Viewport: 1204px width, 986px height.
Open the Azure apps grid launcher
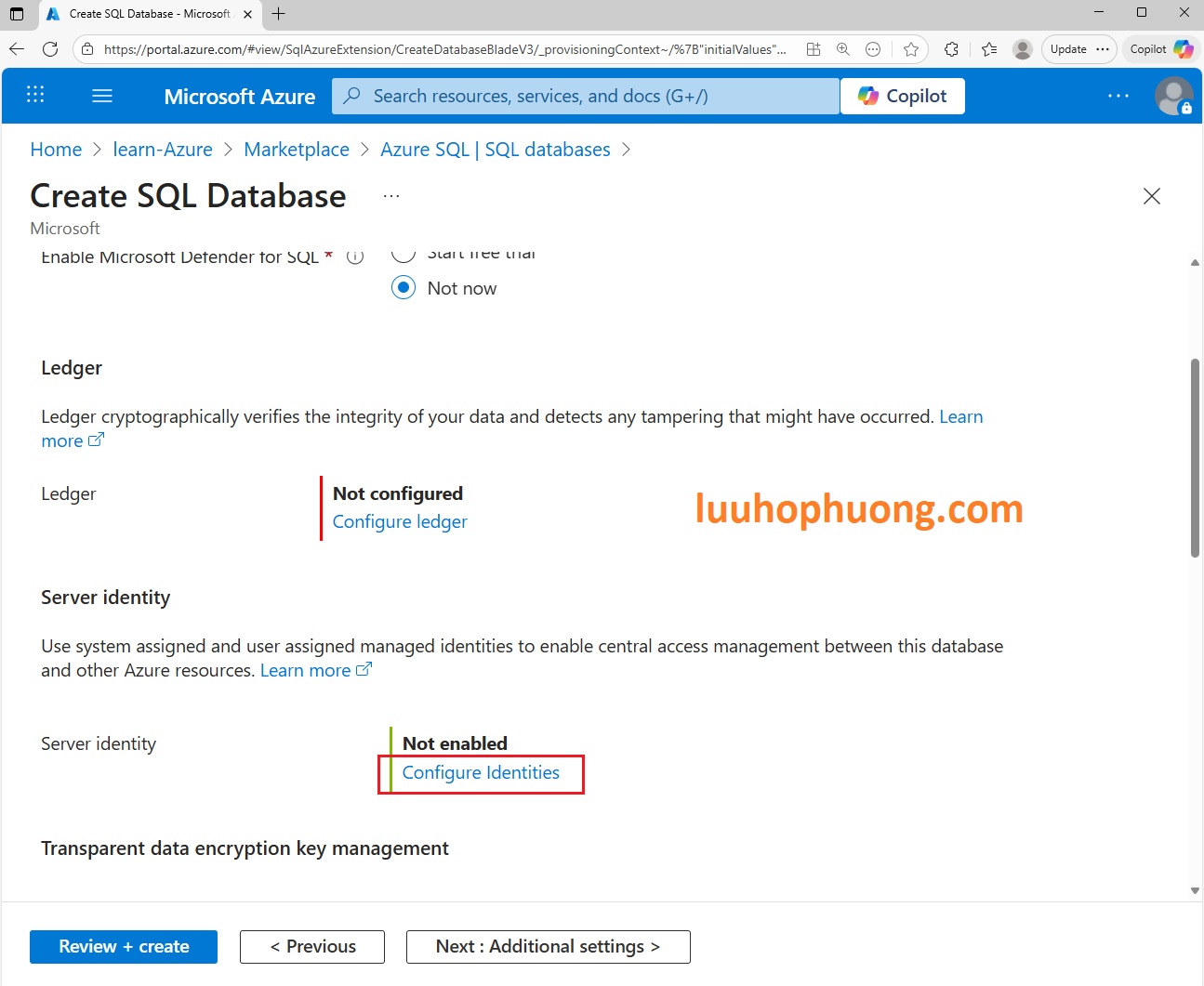35,95
